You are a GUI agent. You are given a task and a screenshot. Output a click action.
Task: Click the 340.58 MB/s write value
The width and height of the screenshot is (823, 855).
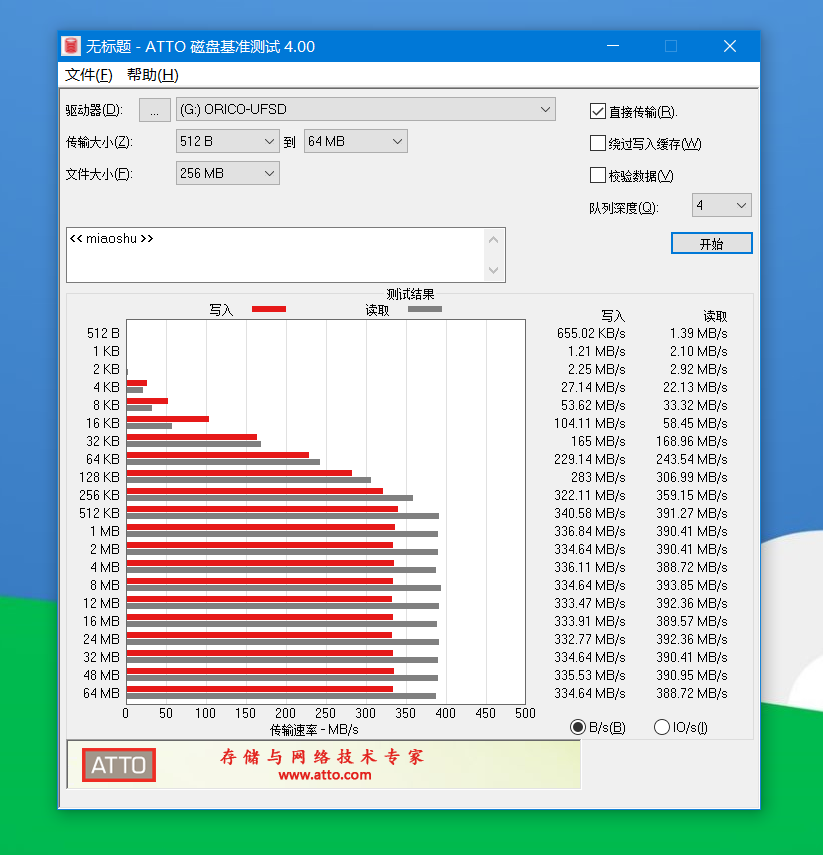(x=590, y=513)
